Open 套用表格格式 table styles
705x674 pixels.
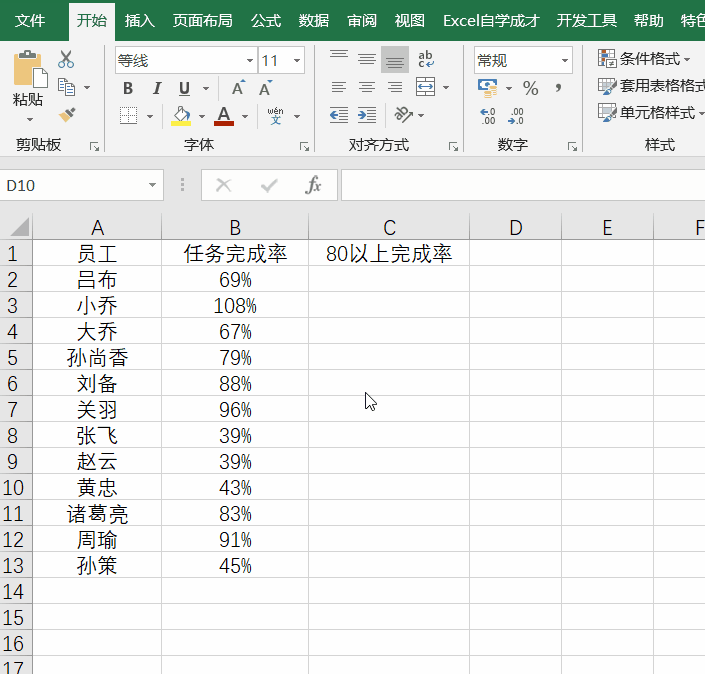(651, 85)
